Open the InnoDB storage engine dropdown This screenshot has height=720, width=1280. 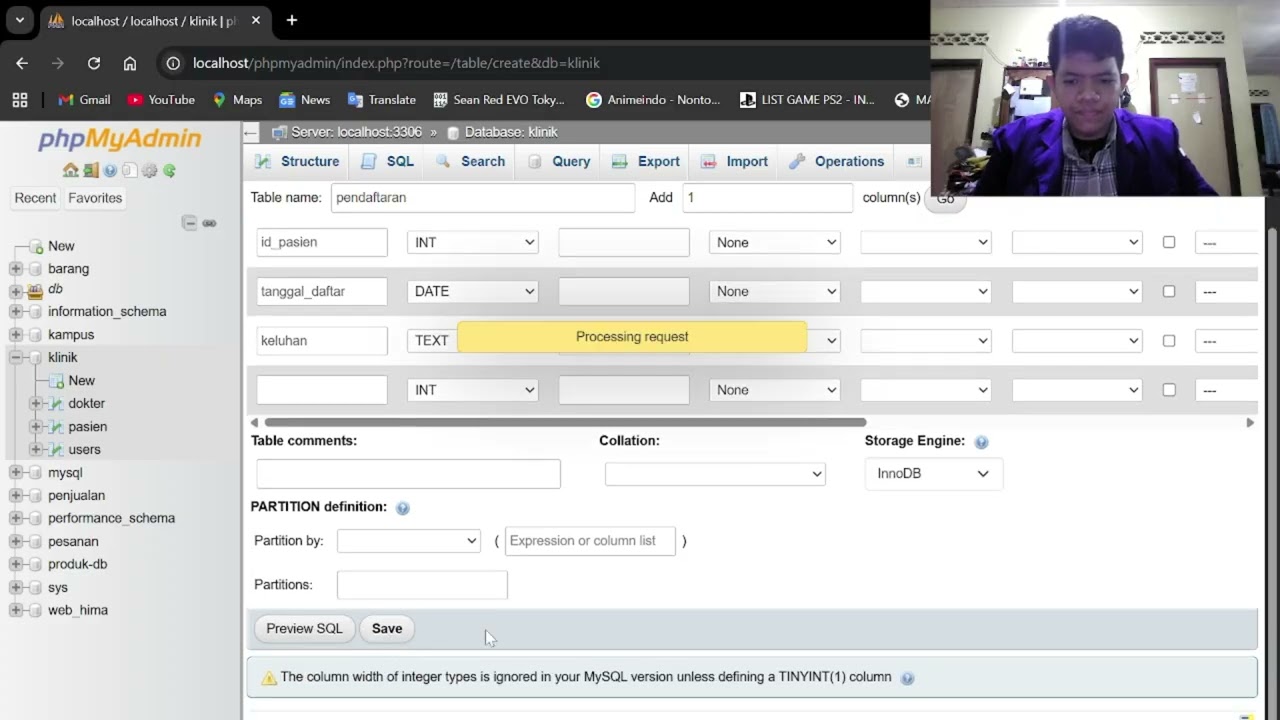coord(934,474)
